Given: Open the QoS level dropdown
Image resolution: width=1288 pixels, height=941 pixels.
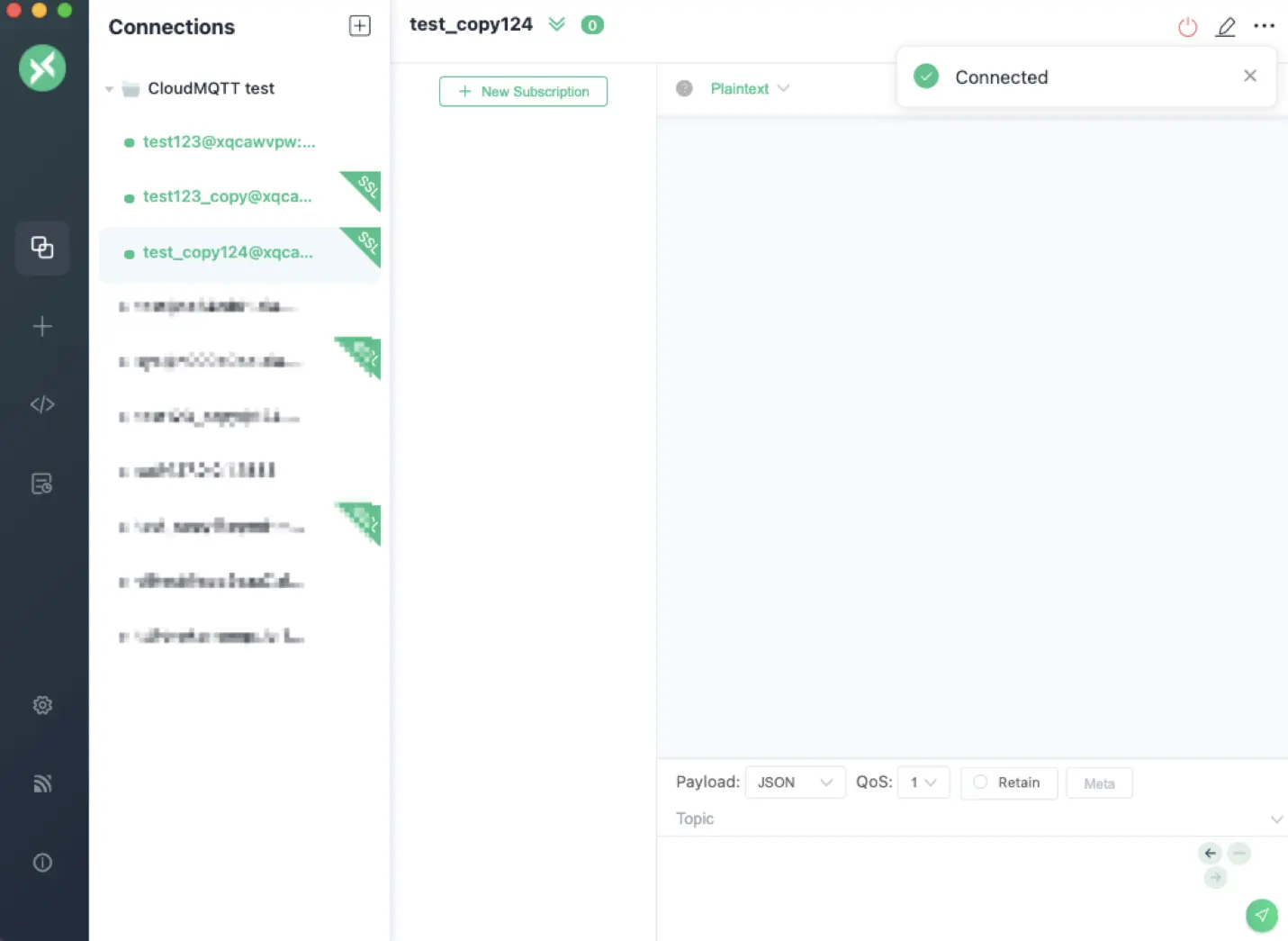Looking at the screenshot, I should click(x=923, y=783).
